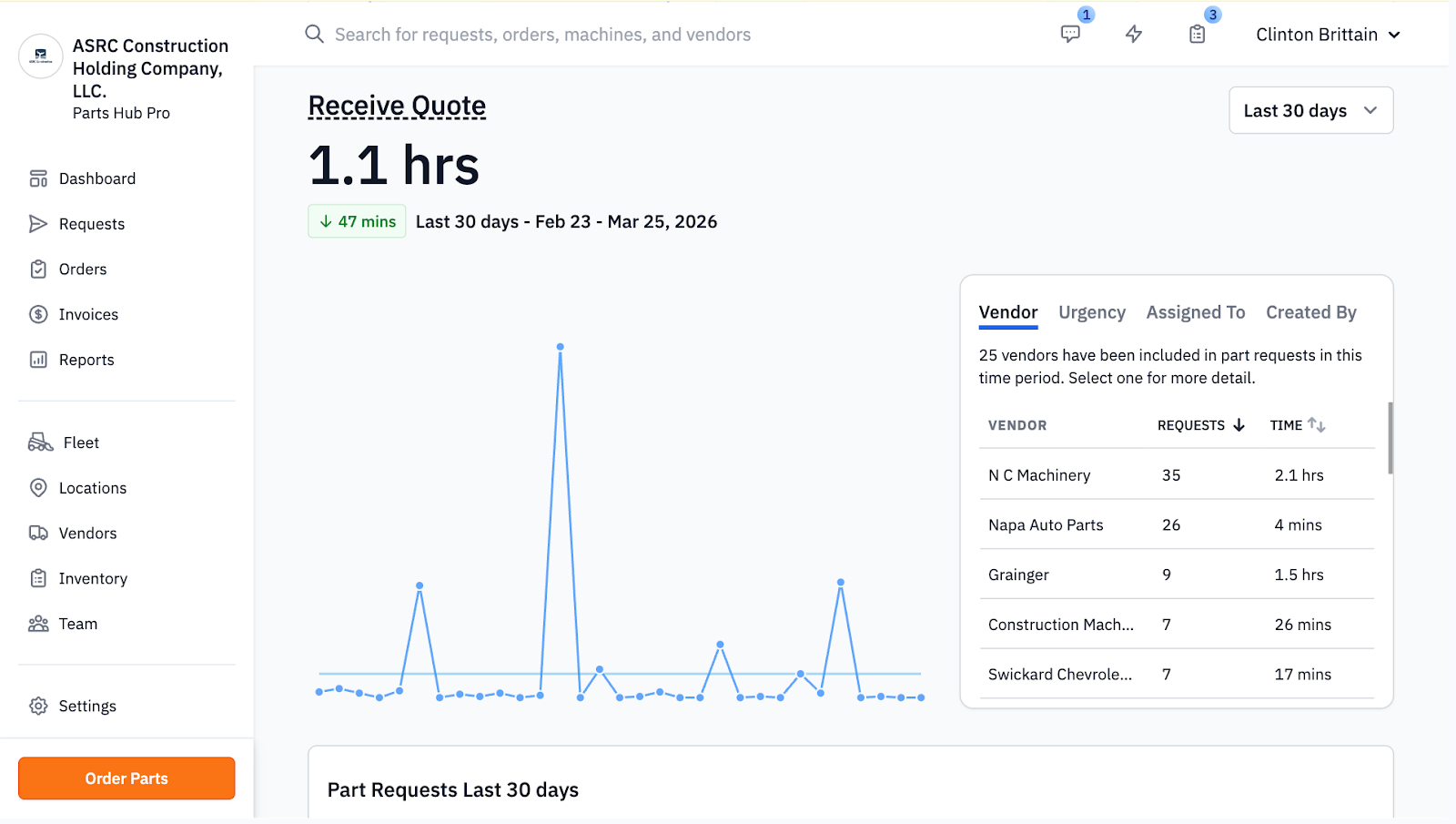Click the Part Requests Last 30 days heading
The height and width of the screenshot is (824, 1456).
[x=453, y=790]
